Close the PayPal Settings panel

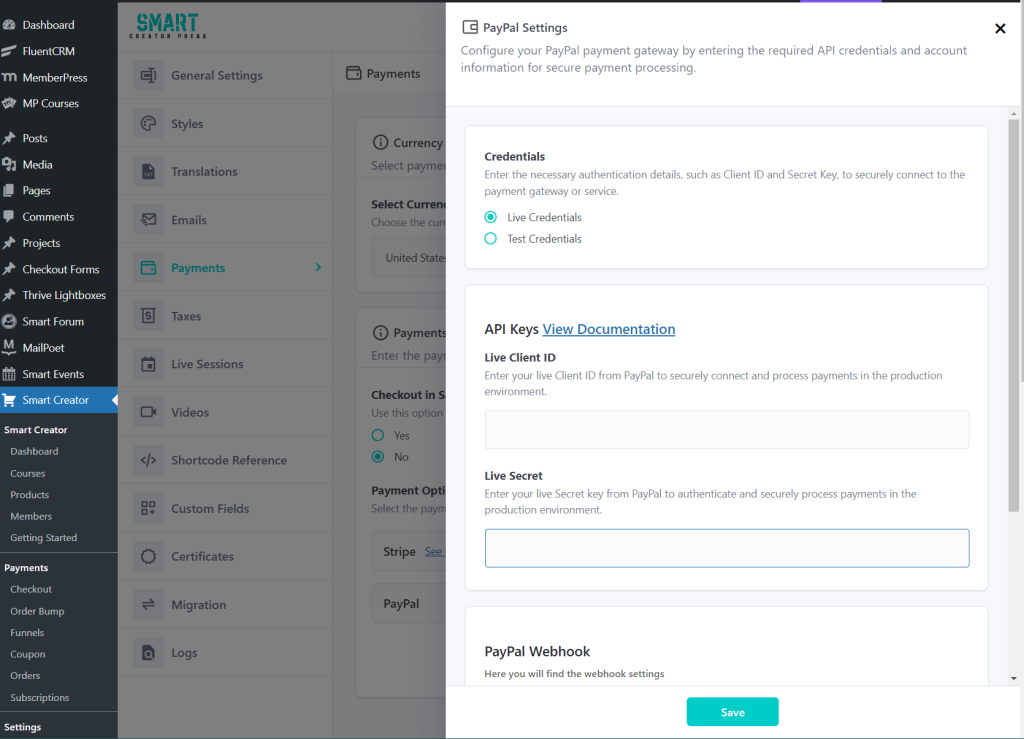[x=1000, y=29]
